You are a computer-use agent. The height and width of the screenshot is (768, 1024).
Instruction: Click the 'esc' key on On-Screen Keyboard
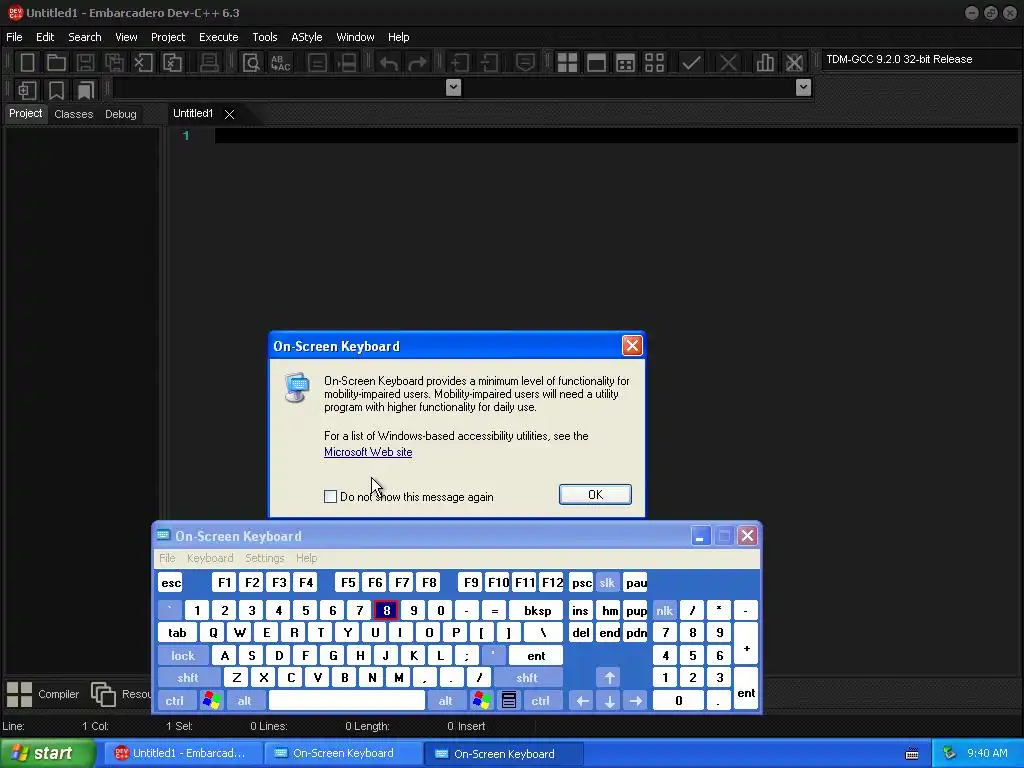(171, 583)
